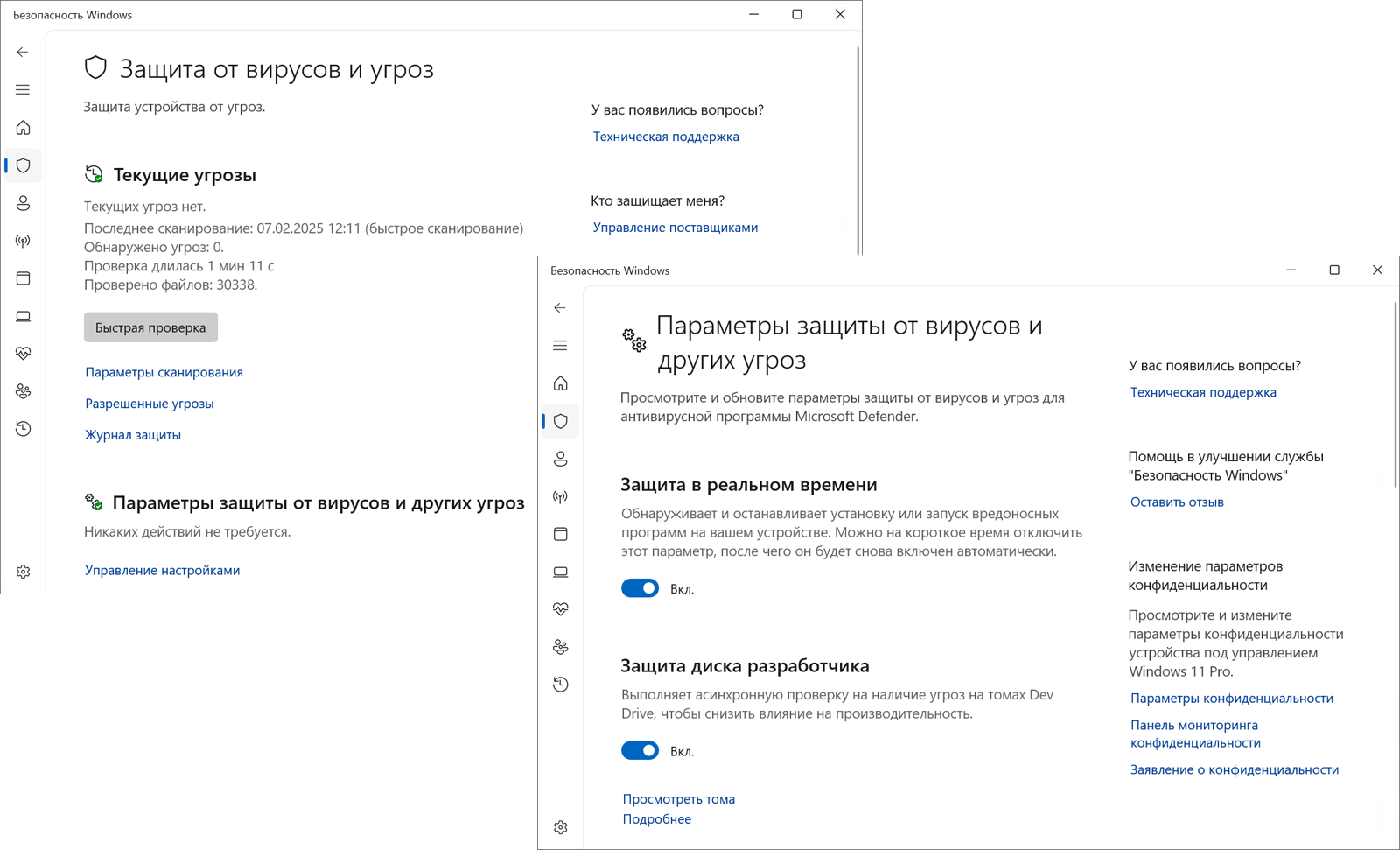Open Панель мониторинга конфиденциальности link
This screenshot has width=1400, height=850.
pos(1195,734)
